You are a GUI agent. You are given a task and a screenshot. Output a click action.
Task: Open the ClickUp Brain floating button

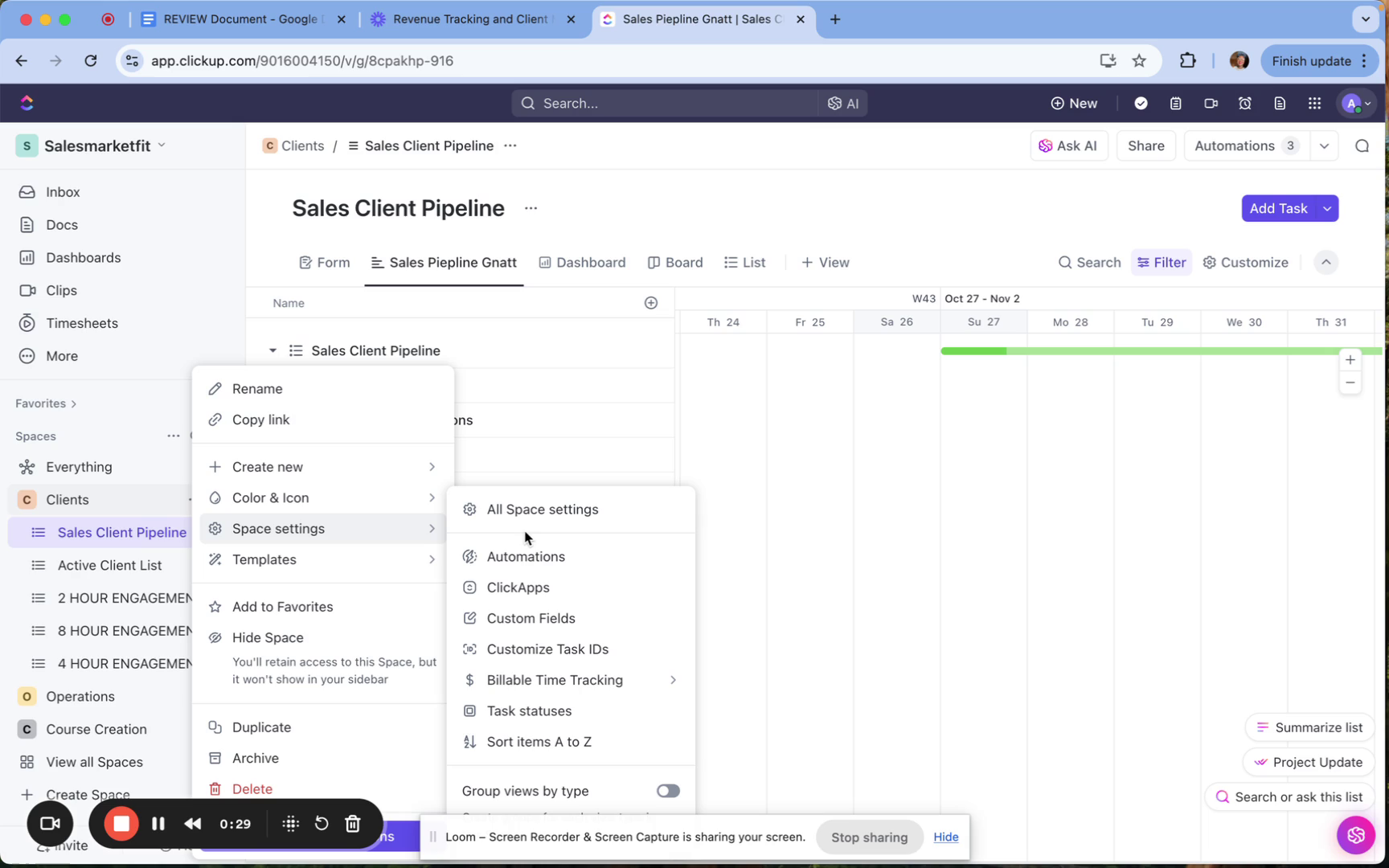[x=1355, y=835]
